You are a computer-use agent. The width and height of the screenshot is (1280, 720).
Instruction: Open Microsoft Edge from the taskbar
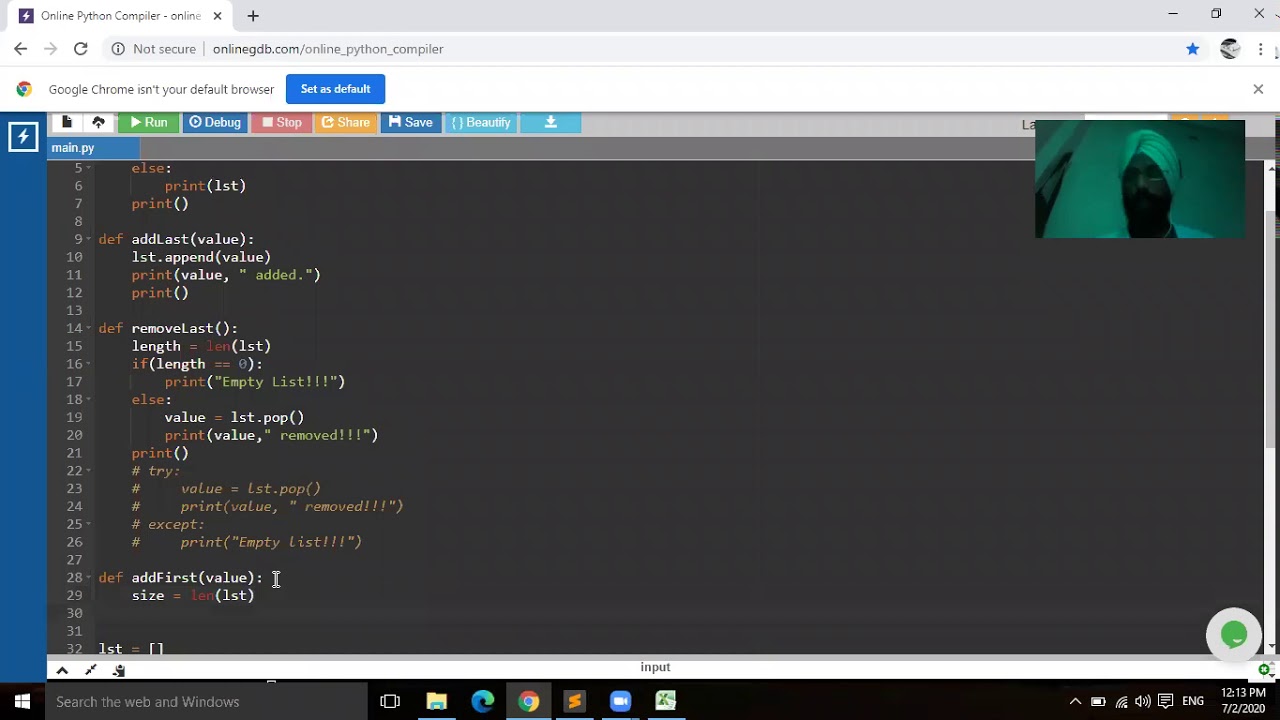point(483,701)
